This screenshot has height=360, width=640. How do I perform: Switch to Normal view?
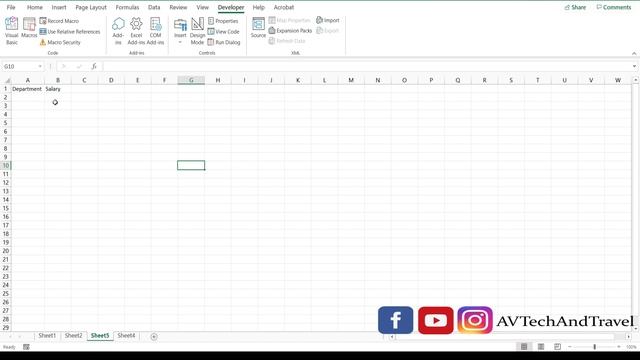[524, 347]
